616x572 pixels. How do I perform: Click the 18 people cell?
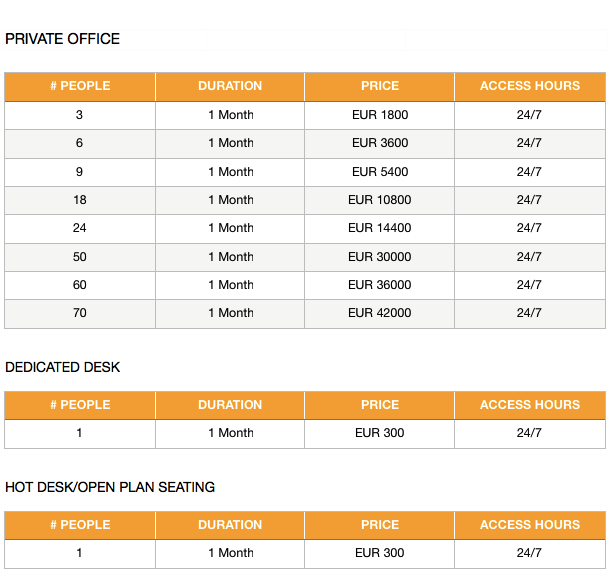tap(80, 200)
